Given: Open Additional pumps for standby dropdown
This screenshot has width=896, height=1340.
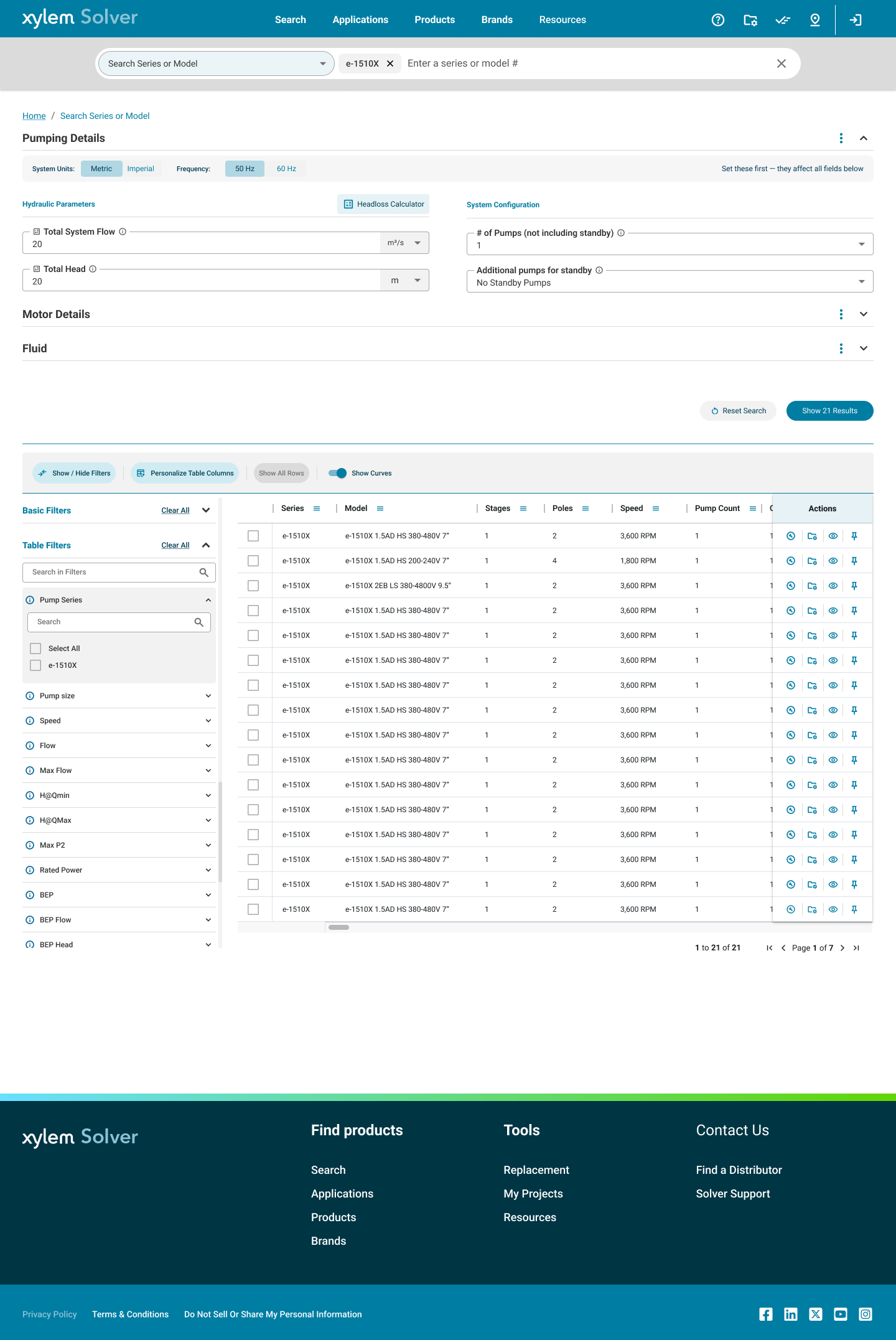Looking at the screenshot, I should click(x=670, y=281).
